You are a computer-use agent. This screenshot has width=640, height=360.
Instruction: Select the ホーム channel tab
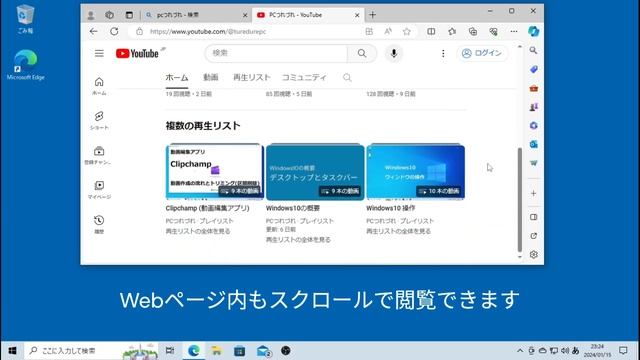(177, 78)
